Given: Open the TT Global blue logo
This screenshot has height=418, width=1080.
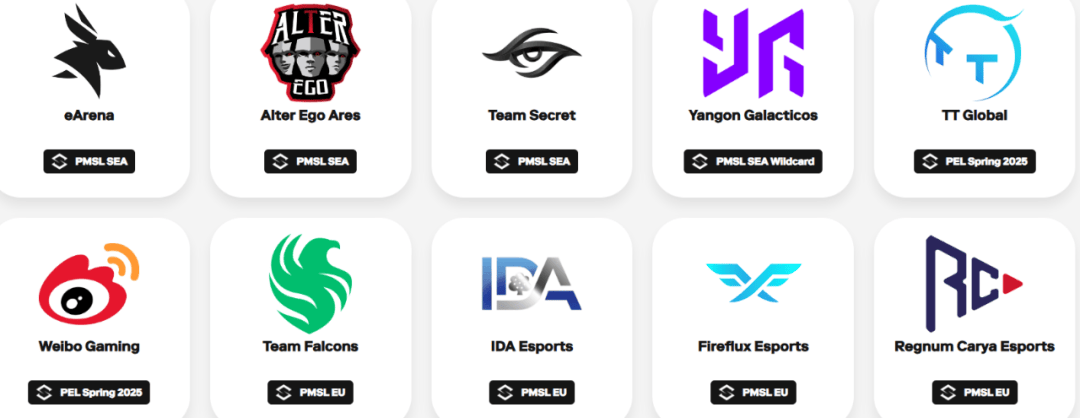Looking at the screenshot, I should [974, 52].
